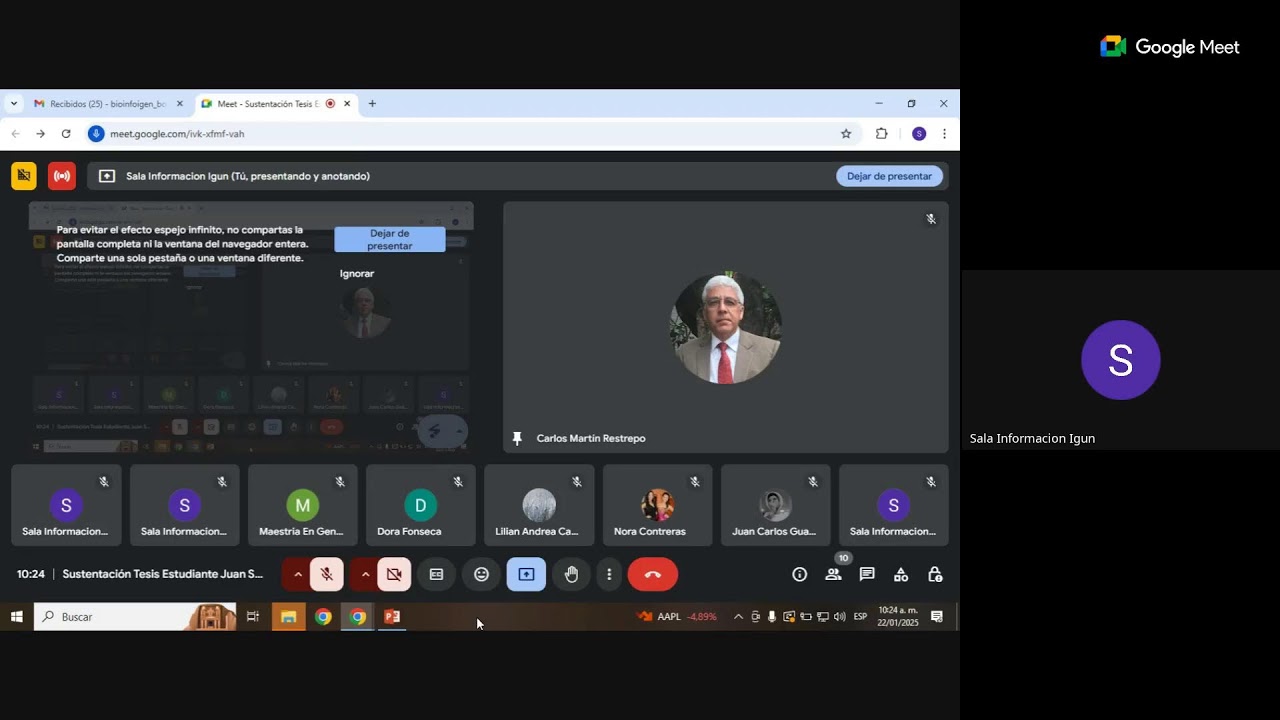Turn on the camera in Meet
This screenshot has width=1280, height=720.
click(394, 574)
